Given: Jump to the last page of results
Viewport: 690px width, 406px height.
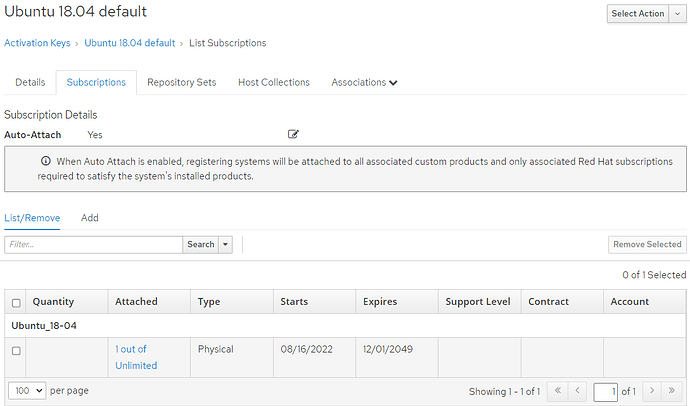Looking at the screenshot, I should (672, 391).
